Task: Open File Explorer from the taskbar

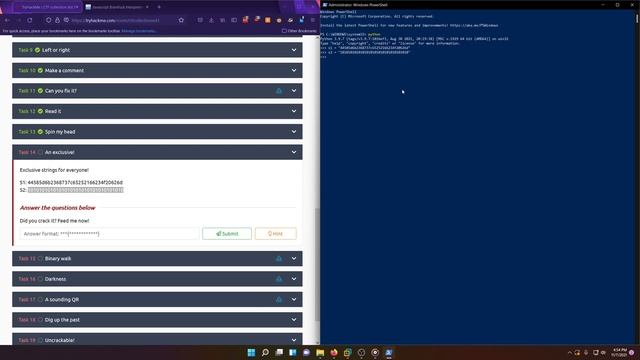Action: tap(320, 352)
